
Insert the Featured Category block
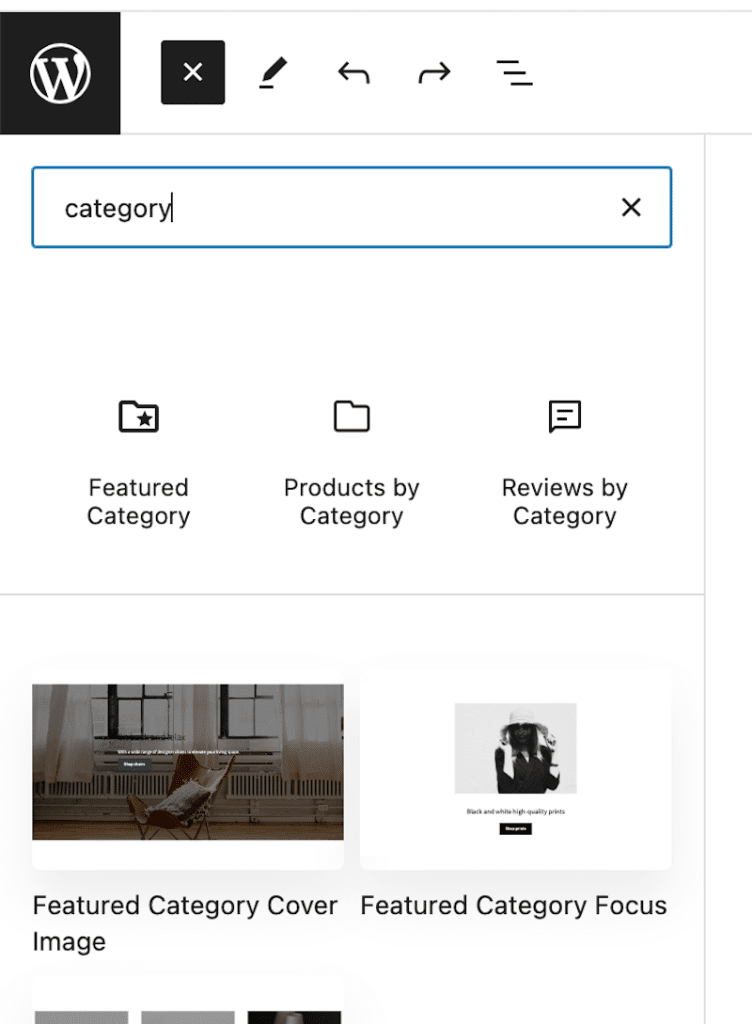pos(138,464)
